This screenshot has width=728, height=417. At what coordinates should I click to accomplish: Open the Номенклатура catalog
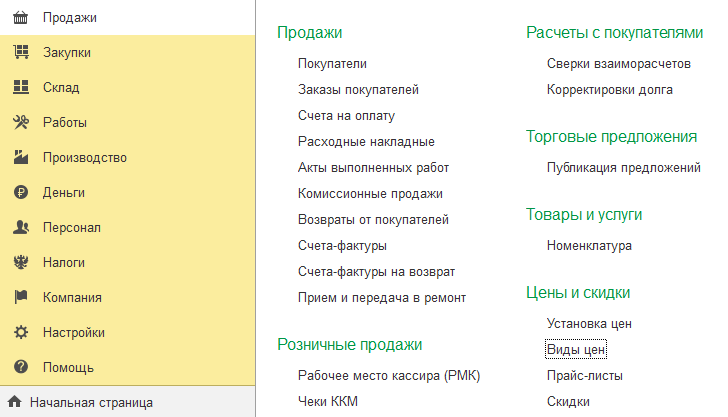(589, 246)
